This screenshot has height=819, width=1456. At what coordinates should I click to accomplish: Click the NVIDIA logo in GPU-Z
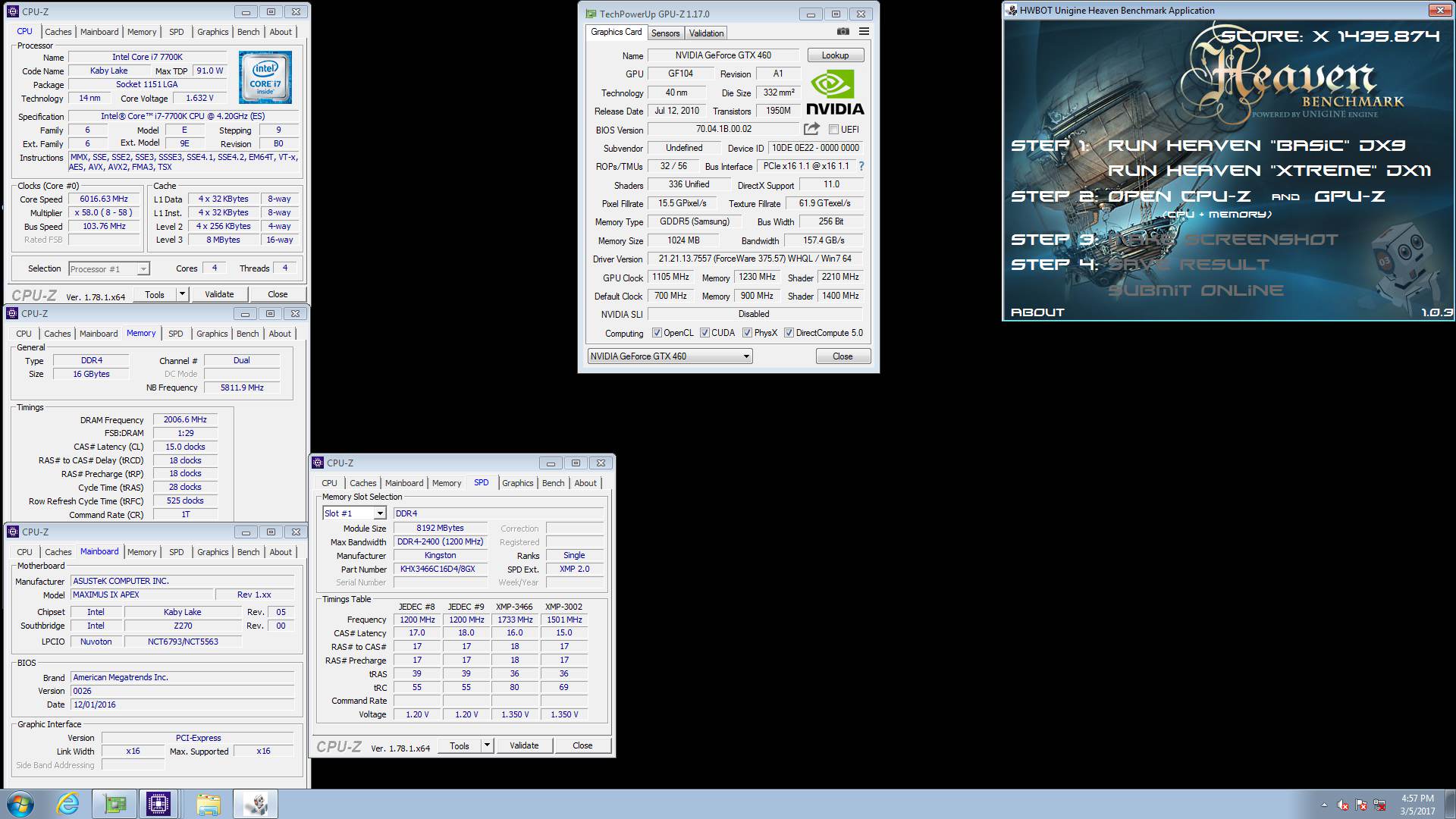(834, 93)
